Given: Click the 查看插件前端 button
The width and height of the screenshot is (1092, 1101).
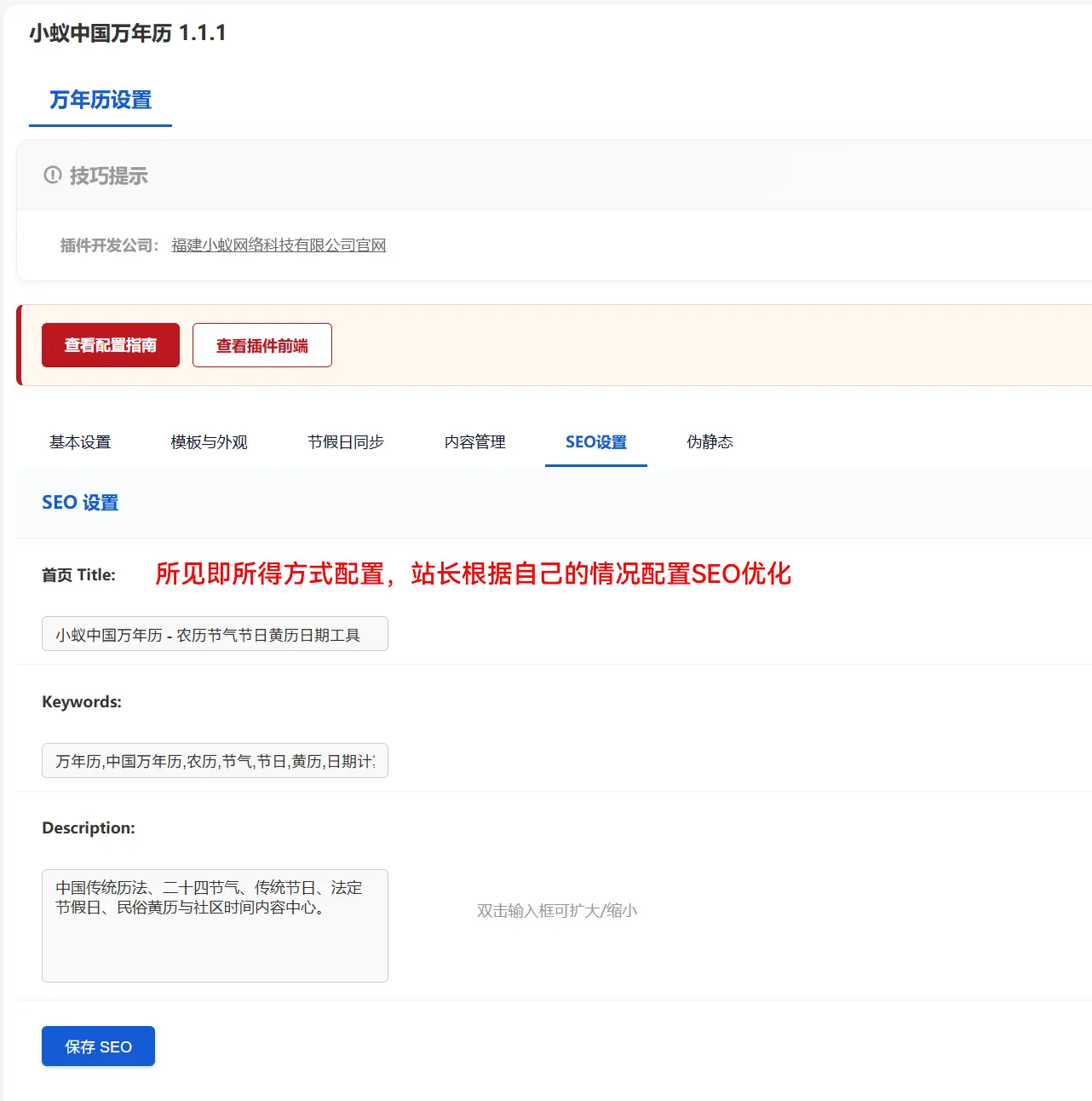Looking at the screenshot, I should pyautogui.click(x=262, y=345).
